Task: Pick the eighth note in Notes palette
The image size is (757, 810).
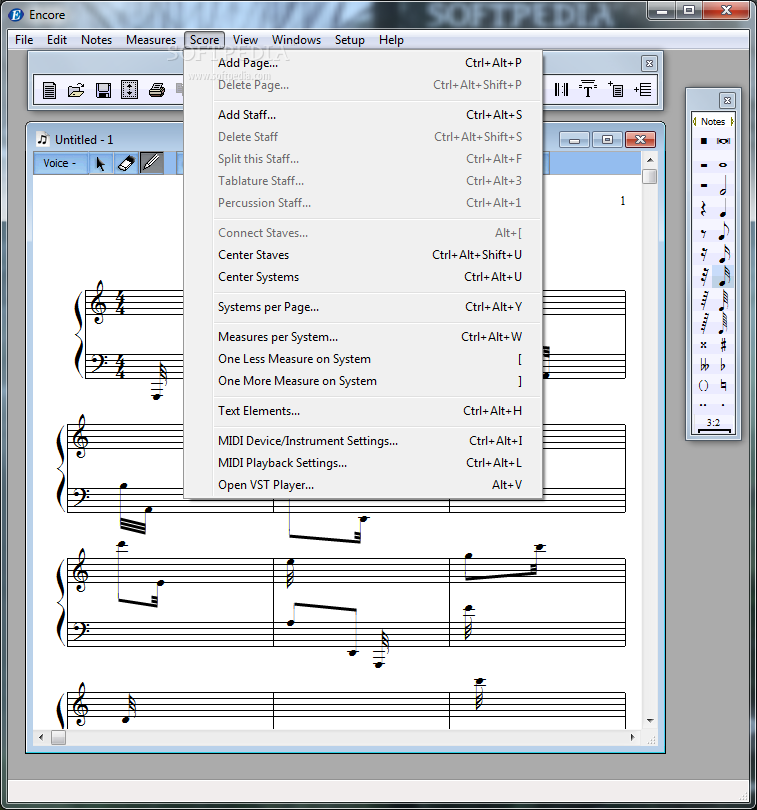Action: click(x=723, y=231)
